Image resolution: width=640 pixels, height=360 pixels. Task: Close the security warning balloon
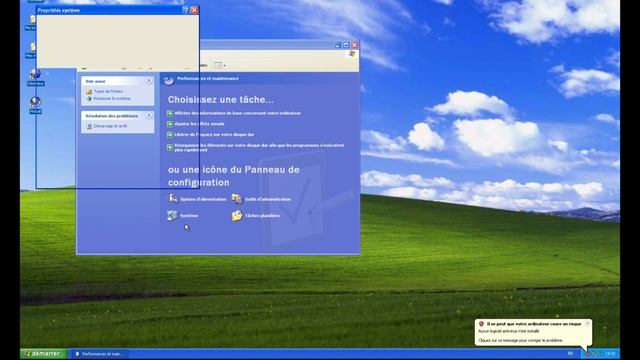tap(587, 323)
